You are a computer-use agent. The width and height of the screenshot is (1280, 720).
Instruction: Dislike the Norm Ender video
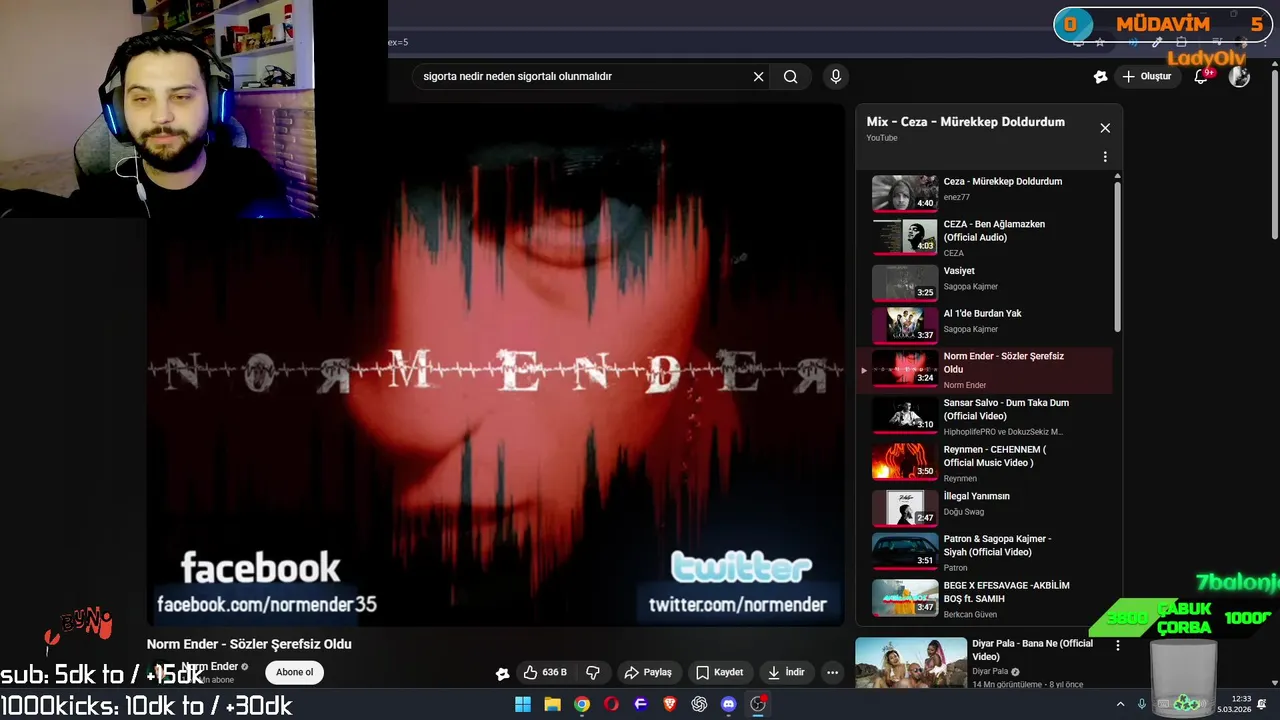(x=593, y=673)
